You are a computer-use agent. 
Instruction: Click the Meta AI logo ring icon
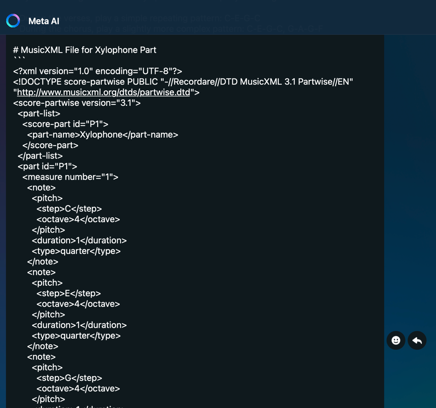[13, 21]
